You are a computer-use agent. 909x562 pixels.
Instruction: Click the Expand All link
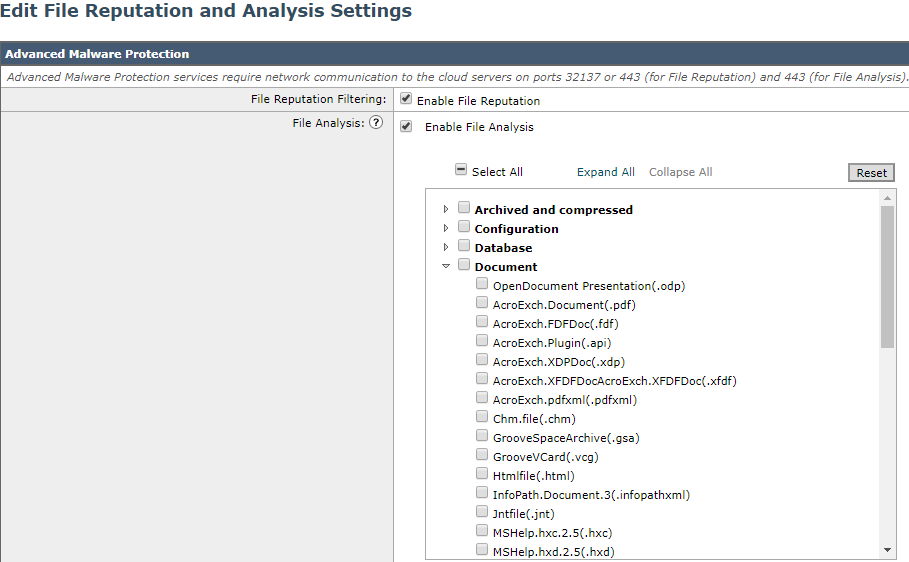605,172
